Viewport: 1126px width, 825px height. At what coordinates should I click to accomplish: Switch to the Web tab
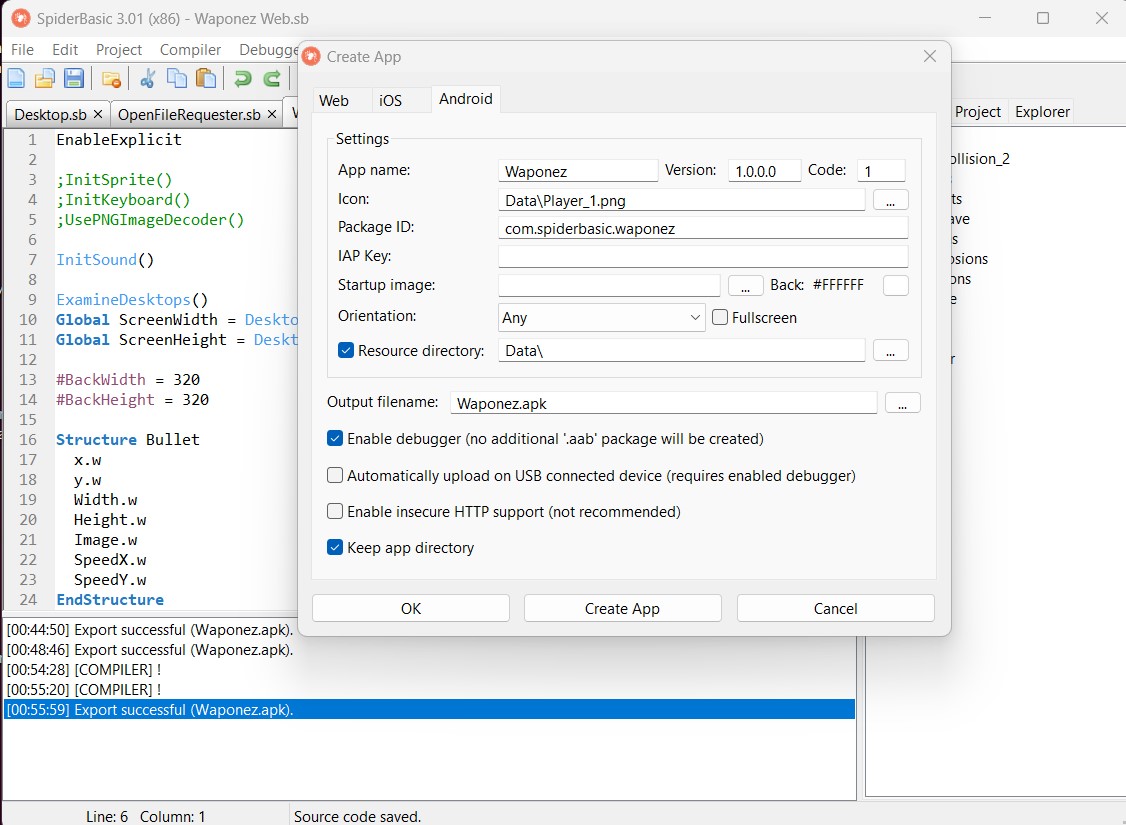[x=334, y=101]
